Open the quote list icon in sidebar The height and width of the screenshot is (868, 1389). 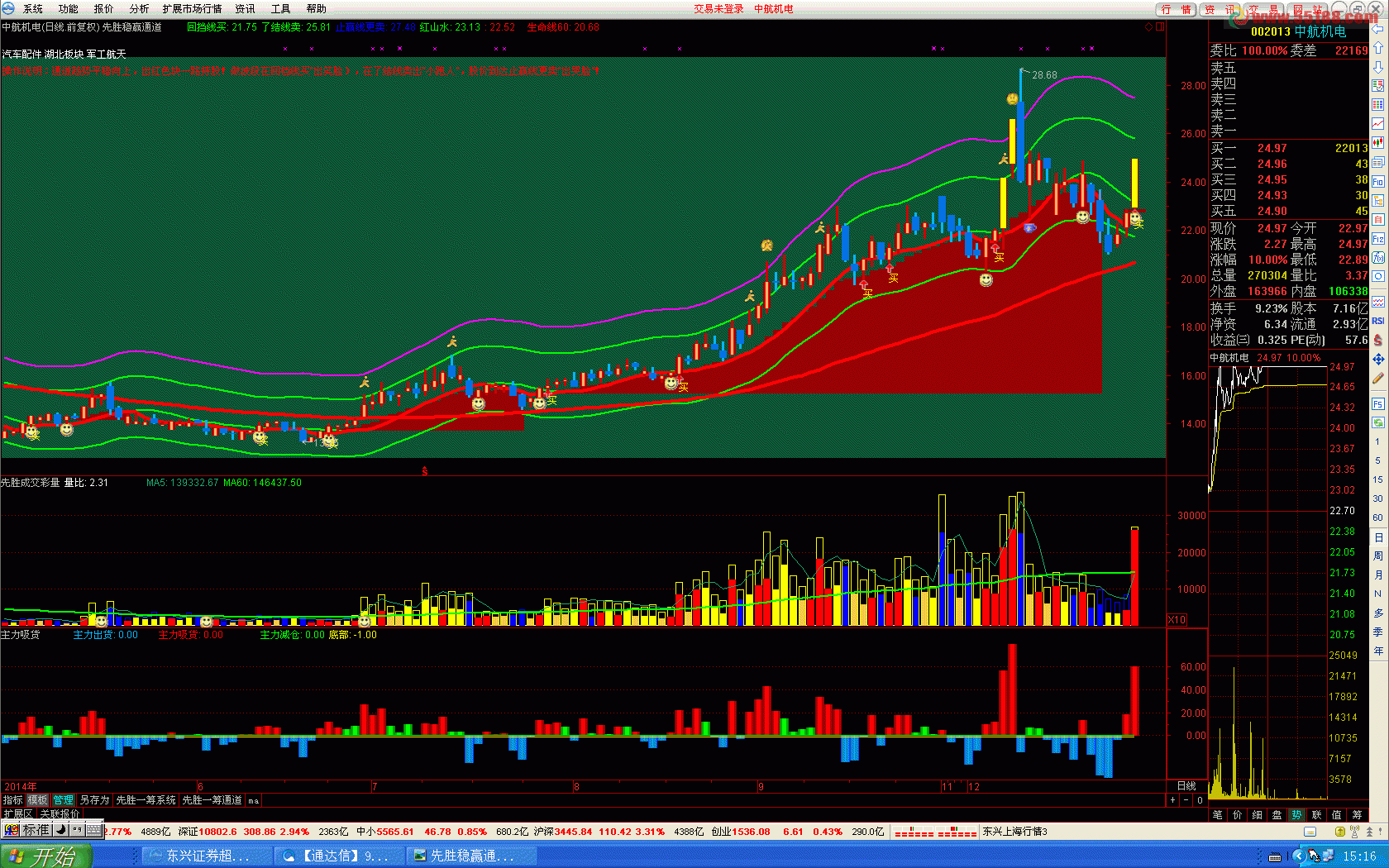[1378, 86]
